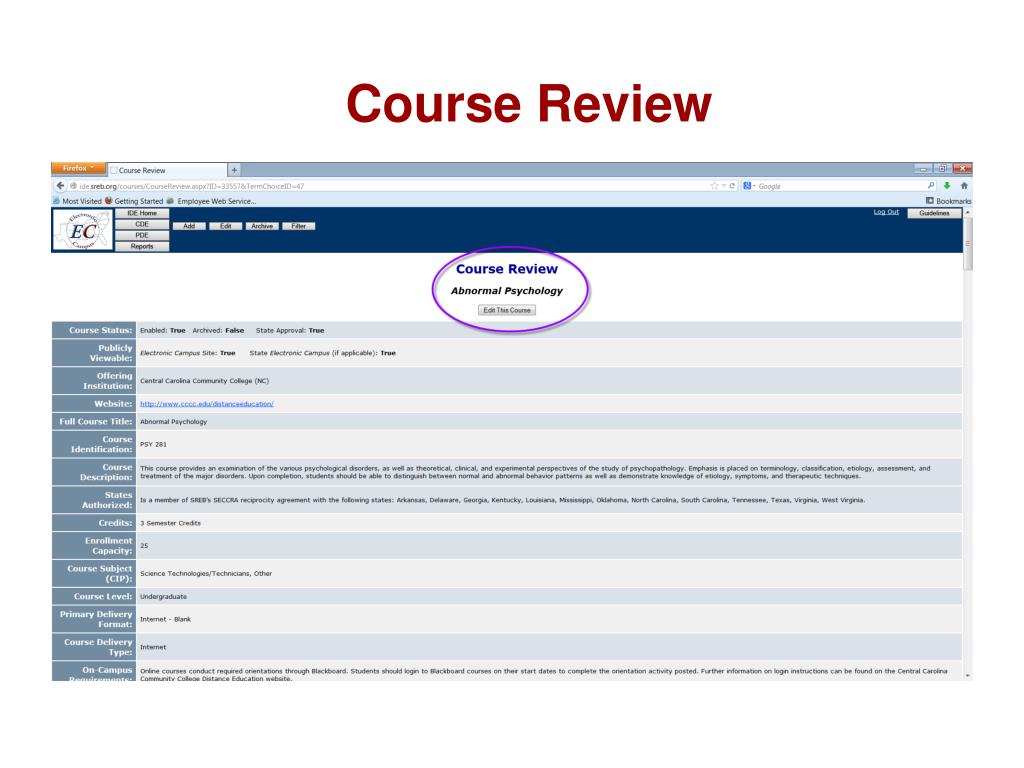Open the Most Visited bookmarks folder
The height and width of the screenshot is (768, 1024).
[x=77, y=201]
